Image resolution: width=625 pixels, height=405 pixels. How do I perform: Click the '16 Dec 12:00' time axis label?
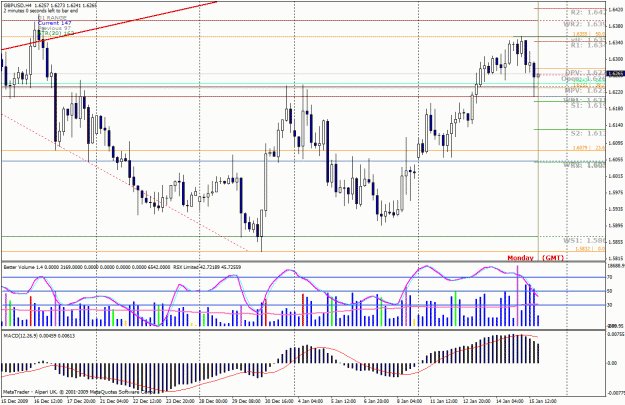click(x=49, y=401)
